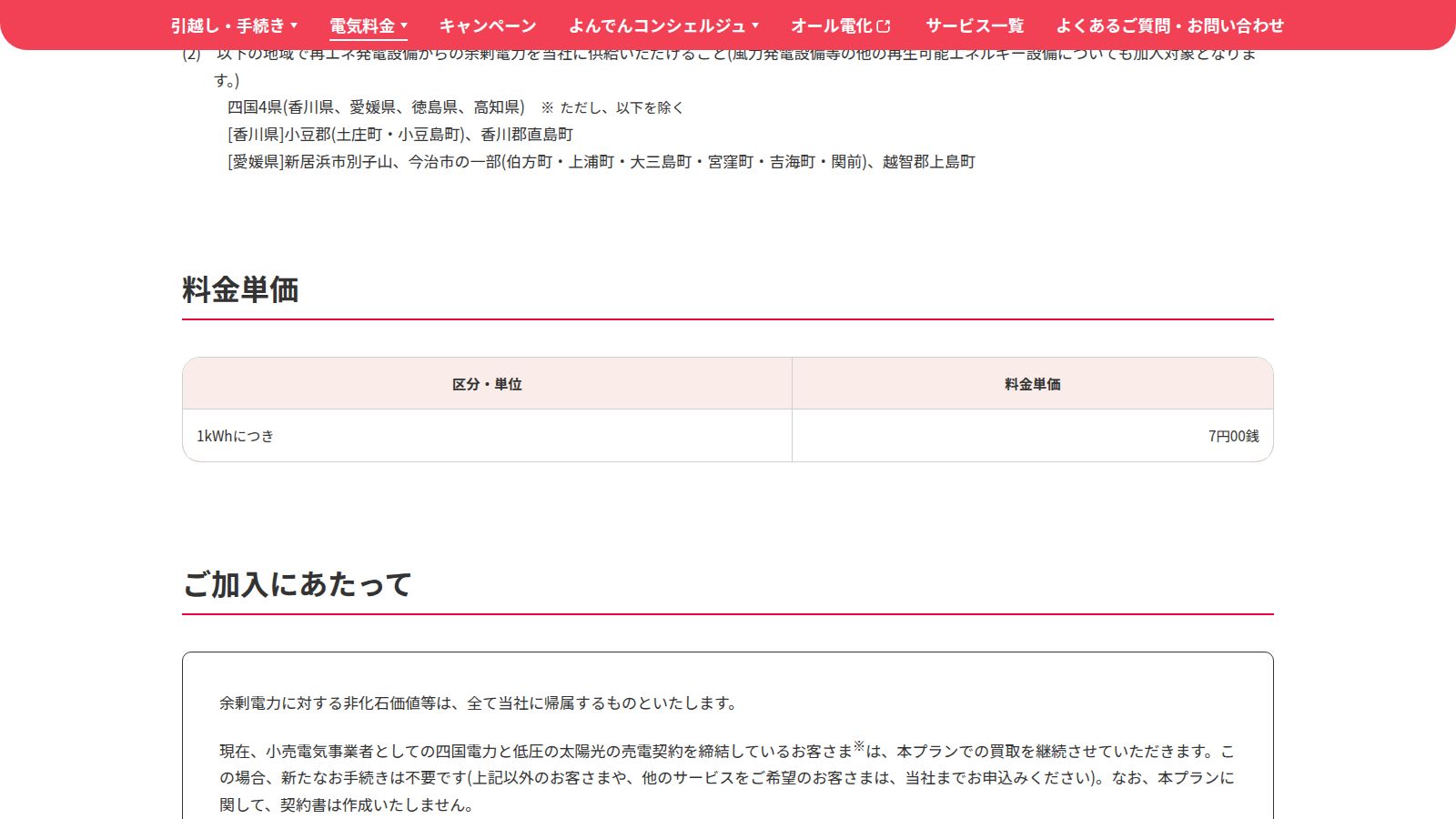The height and width of the screenshot is (819, 1456).
Task: Click the paragraph starting with 現在、小売電気事業者
Action: (x=727, y=778)
